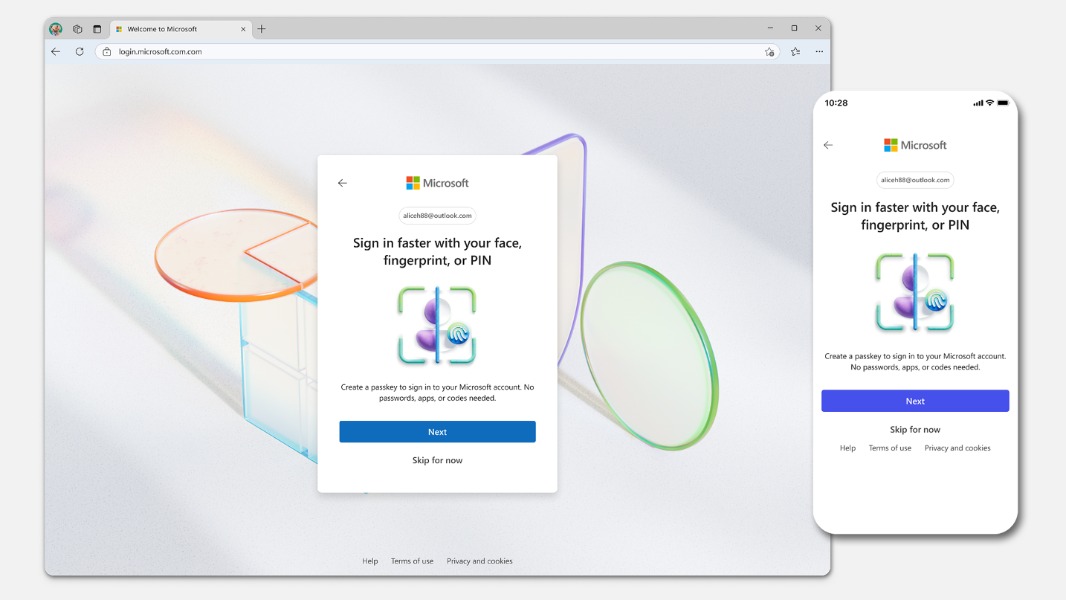Select the split-screen icon in the toolbar

click(x=97, y=29)
